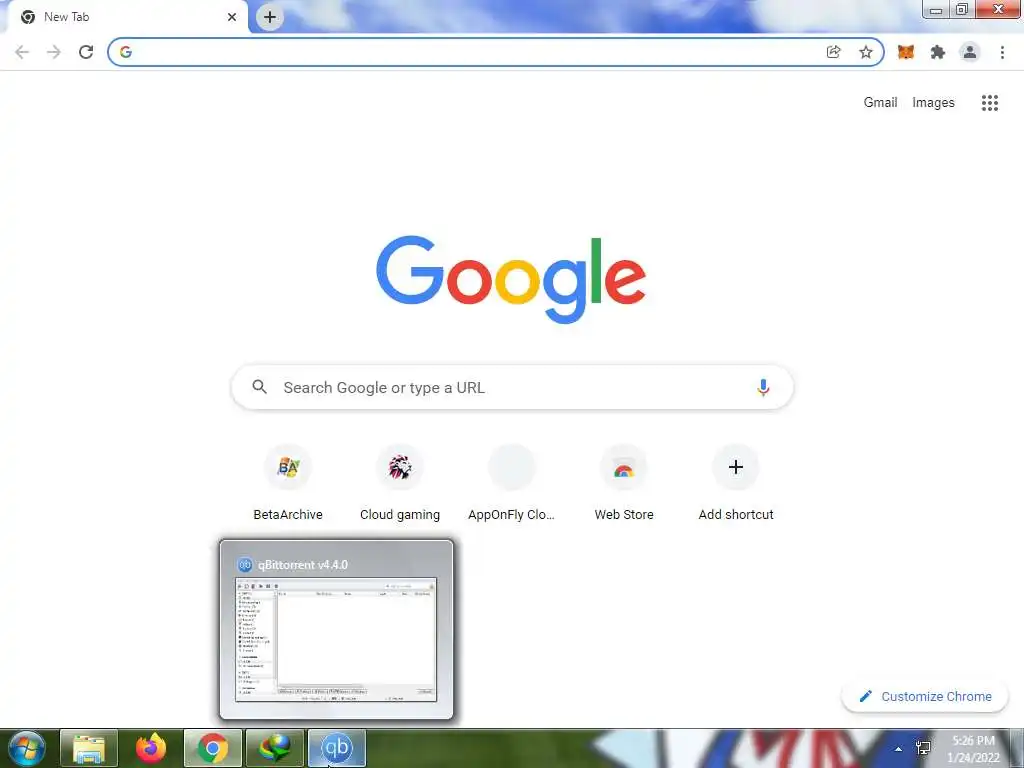Click the Customize Chrome button
The width and height of the screenshot is (1024, 768).
coord(926,696)
